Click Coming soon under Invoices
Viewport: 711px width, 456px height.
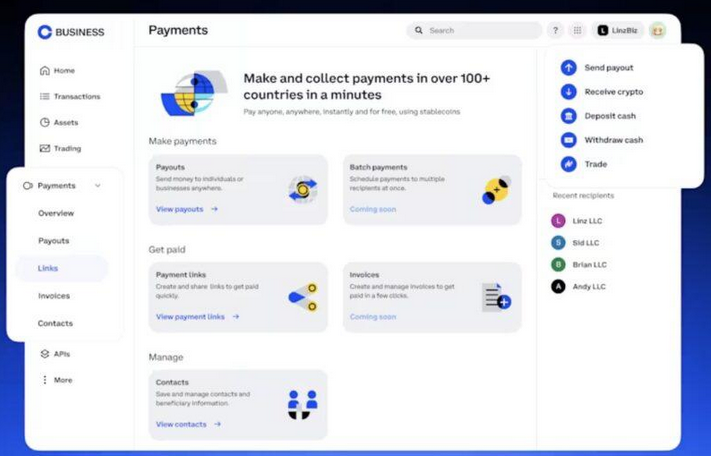pos(373,317)
